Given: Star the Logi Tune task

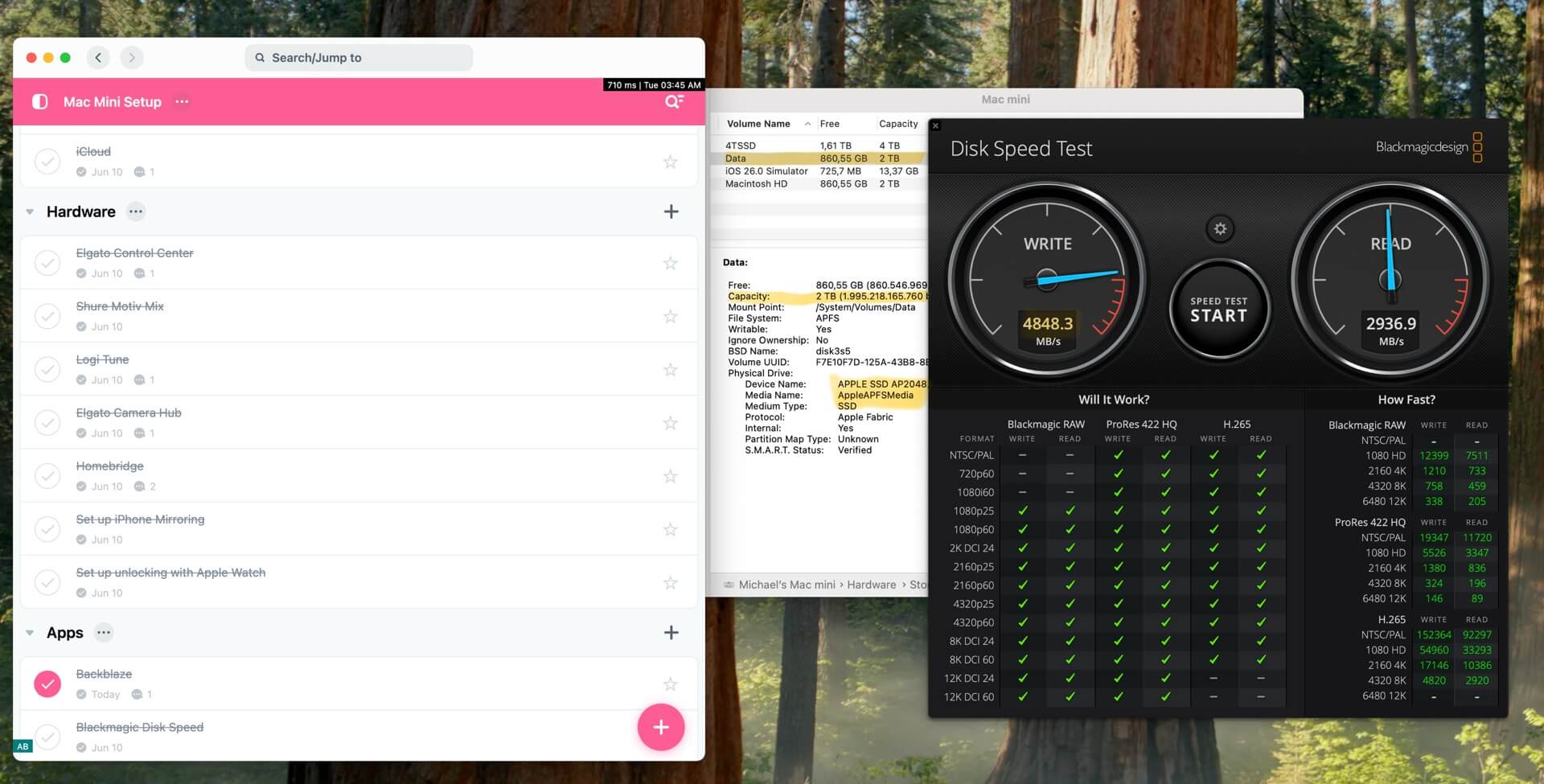Looking at the screenshot, I should (670, 370).
